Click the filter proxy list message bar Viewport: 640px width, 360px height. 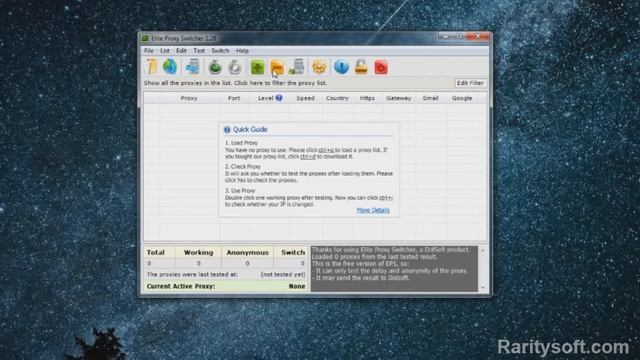235,83
